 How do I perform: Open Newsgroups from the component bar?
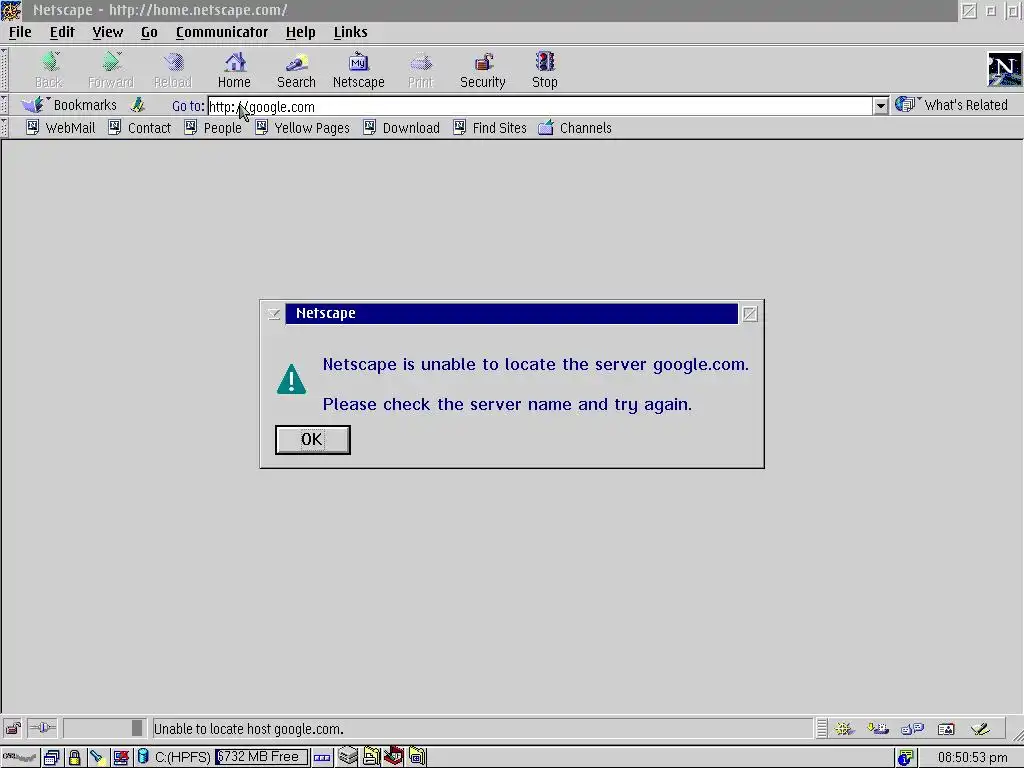tap(912, 728)
